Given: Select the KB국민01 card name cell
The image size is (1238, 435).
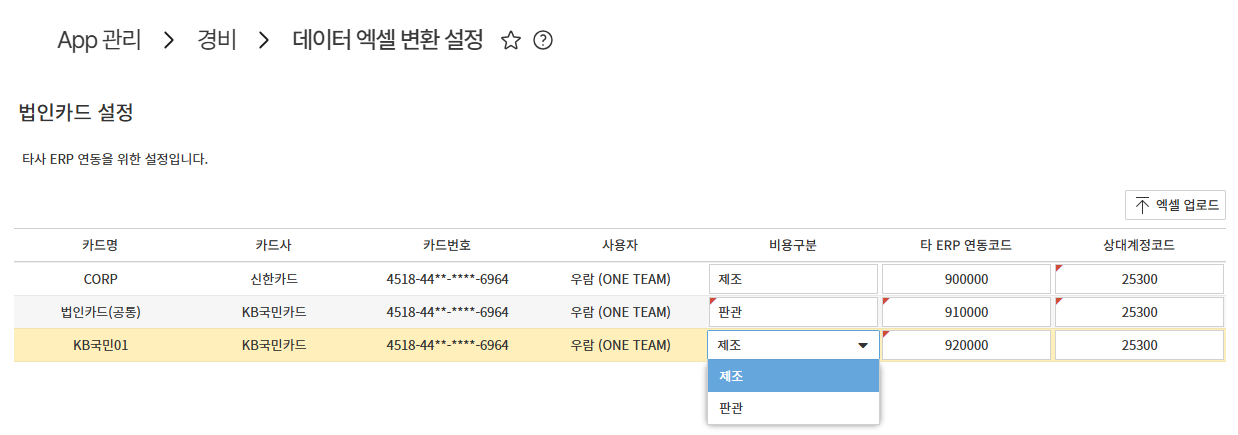Looking at the screenshot, I should click(x=100, y=346).
